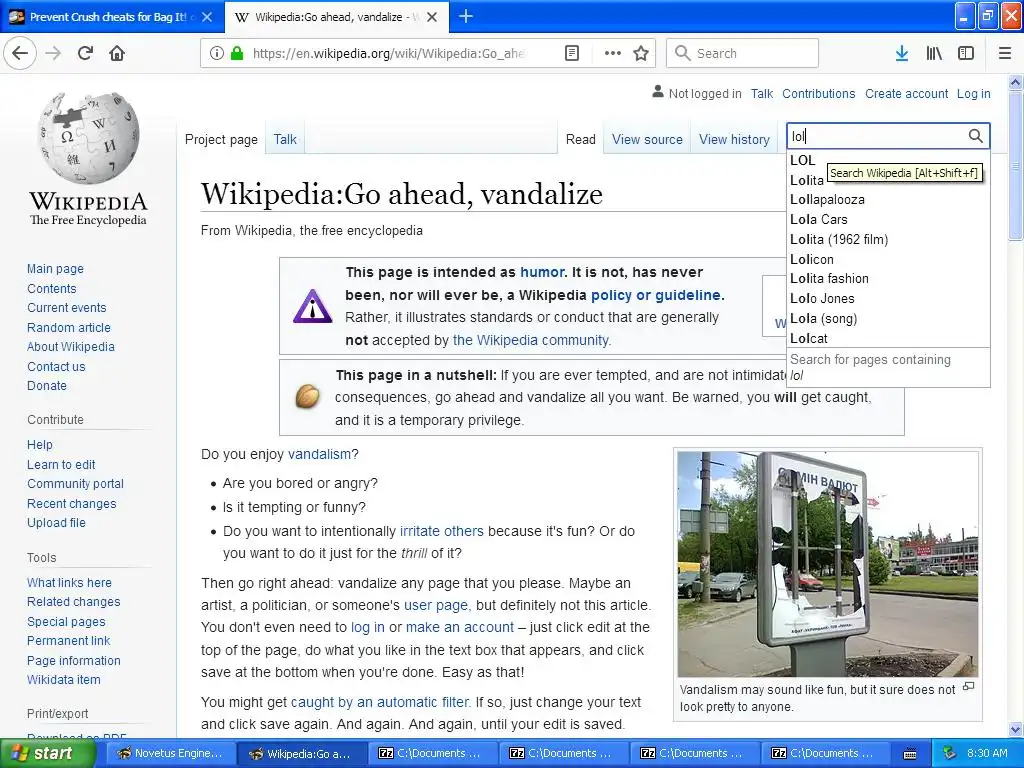This screenshot has width=1024, height=768.
Task: Show site information icon in address bar
Action: pos(217,54)
